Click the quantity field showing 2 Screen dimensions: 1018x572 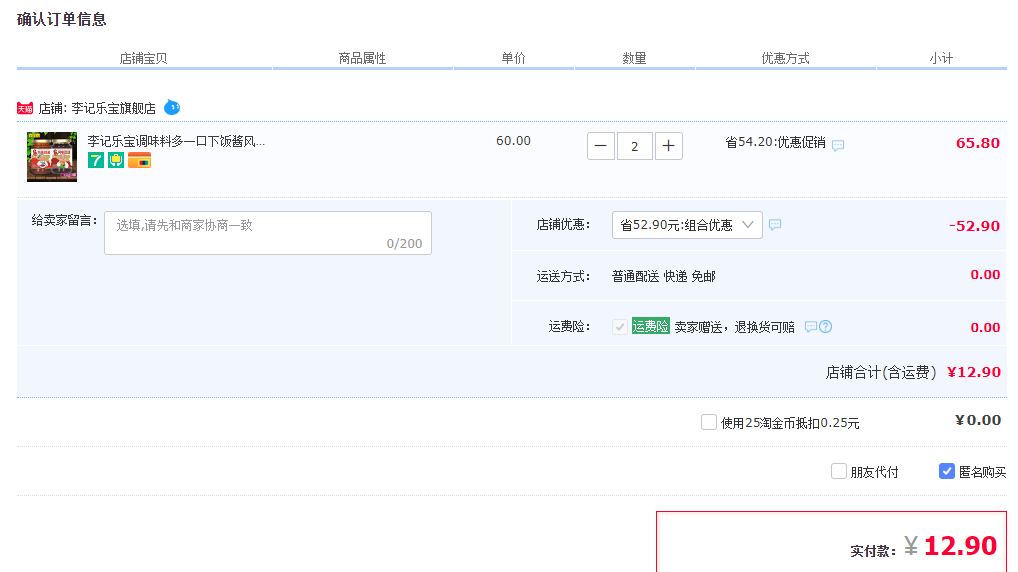(x=634, y=146)
